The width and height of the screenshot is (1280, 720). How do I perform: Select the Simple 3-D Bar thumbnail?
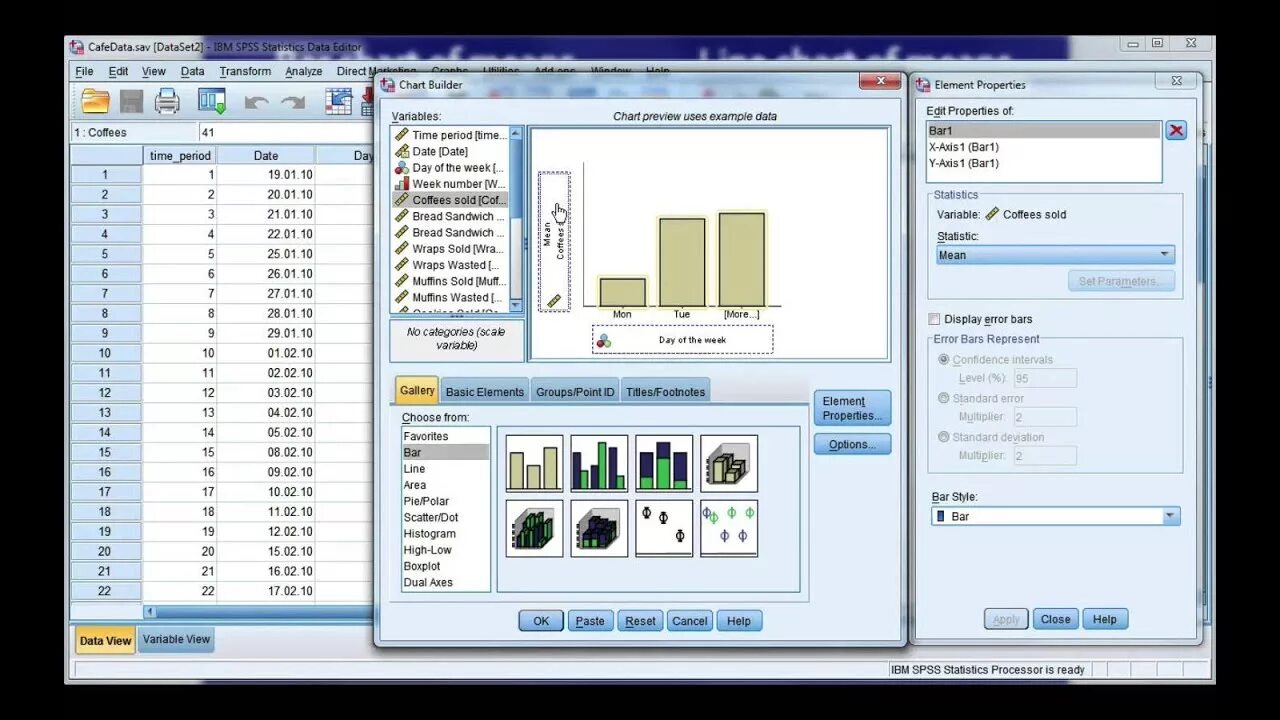[729, 463]
